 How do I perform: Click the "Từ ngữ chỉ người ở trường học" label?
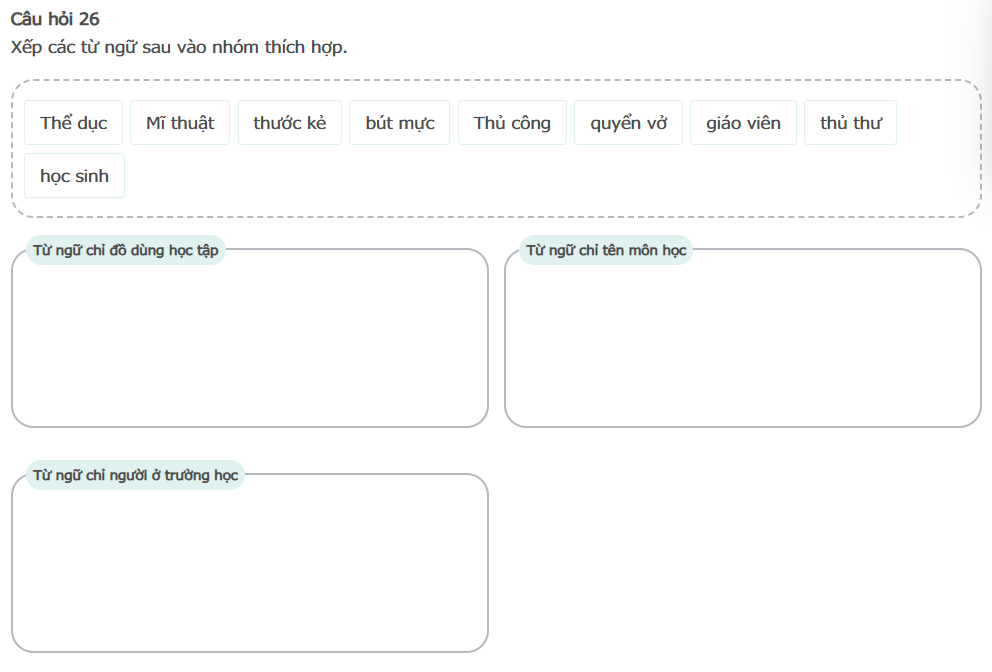(x=136, y=475)
